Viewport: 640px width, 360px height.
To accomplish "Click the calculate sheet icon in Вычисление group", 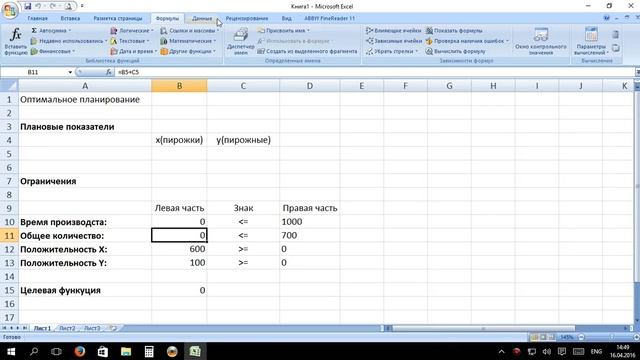I will pos(616,48).
